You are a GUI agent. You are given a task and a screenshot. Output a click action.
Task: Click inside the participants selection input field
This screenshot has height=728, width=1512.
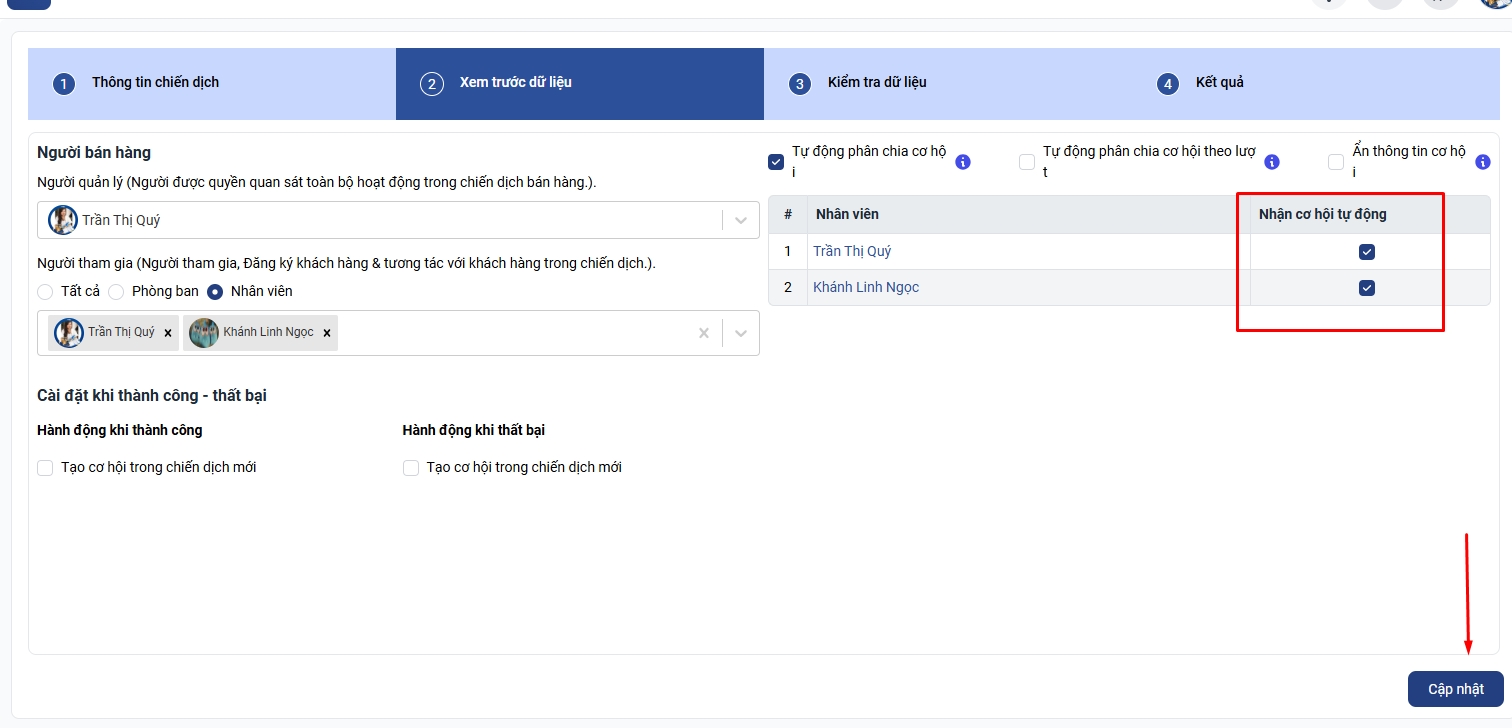[510, 333]
